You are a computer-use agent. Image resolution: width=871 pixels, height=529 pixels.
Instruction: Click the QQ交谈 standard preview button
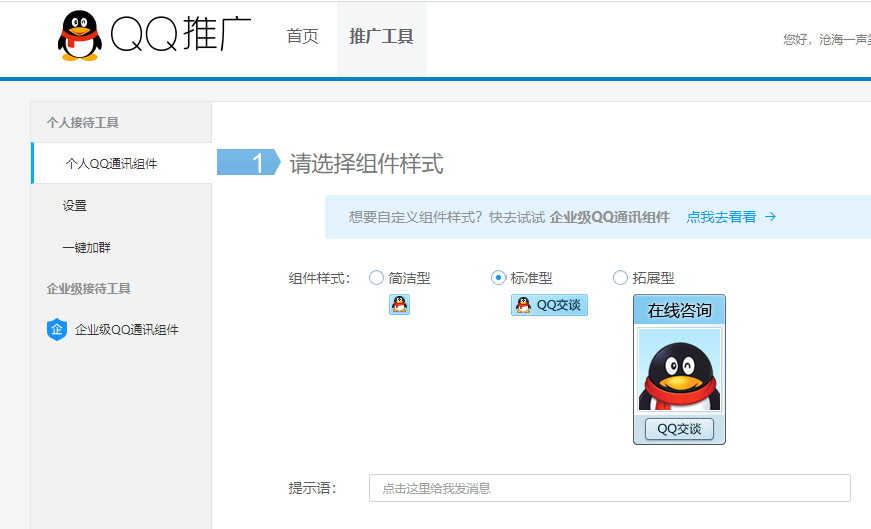[x=549, y=305]
